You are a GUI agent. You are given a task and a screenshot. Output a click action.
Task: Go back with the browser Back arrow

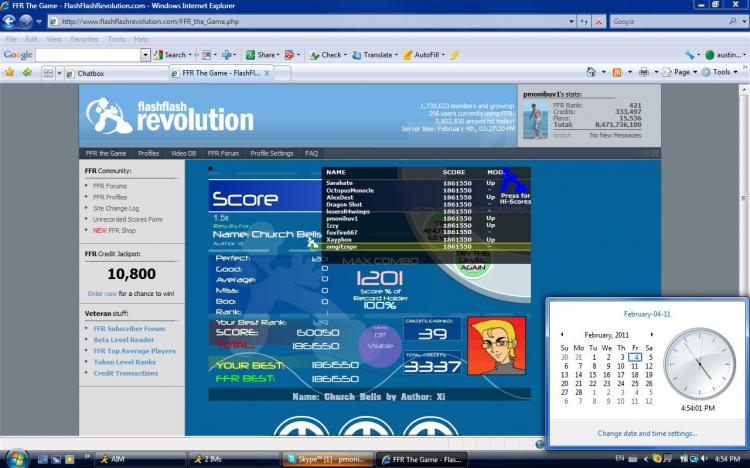point(10,22)
